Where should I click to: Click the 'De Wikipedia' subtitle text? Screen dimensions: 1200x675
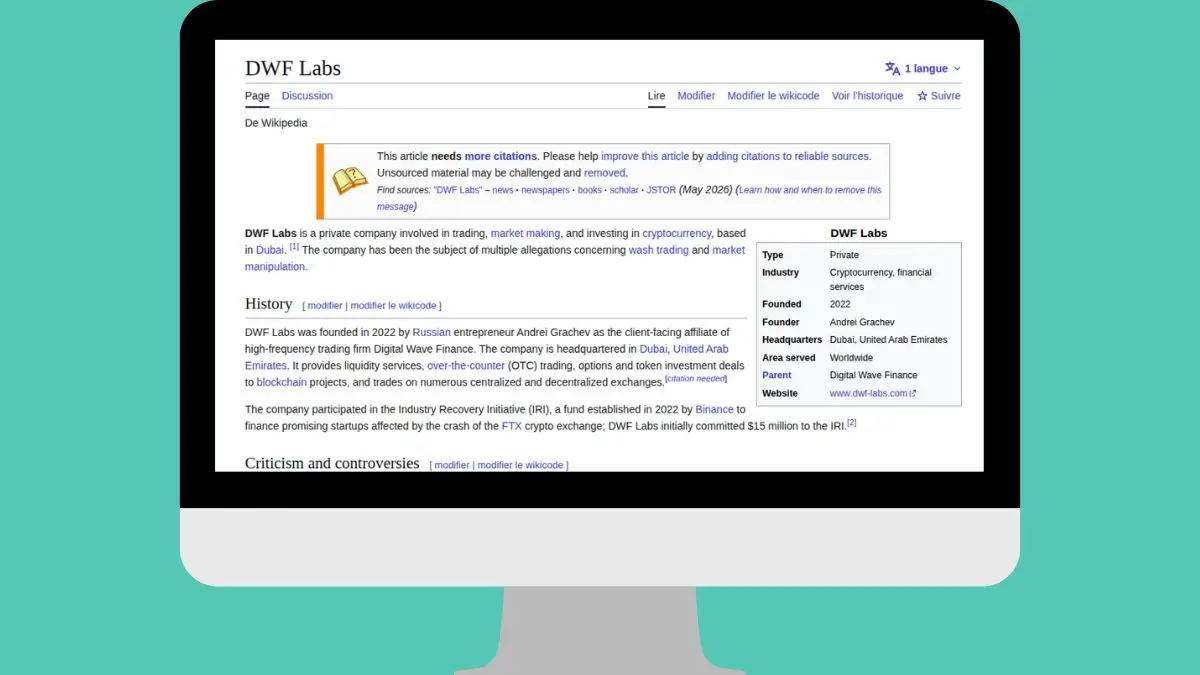(x=276, y=123)
